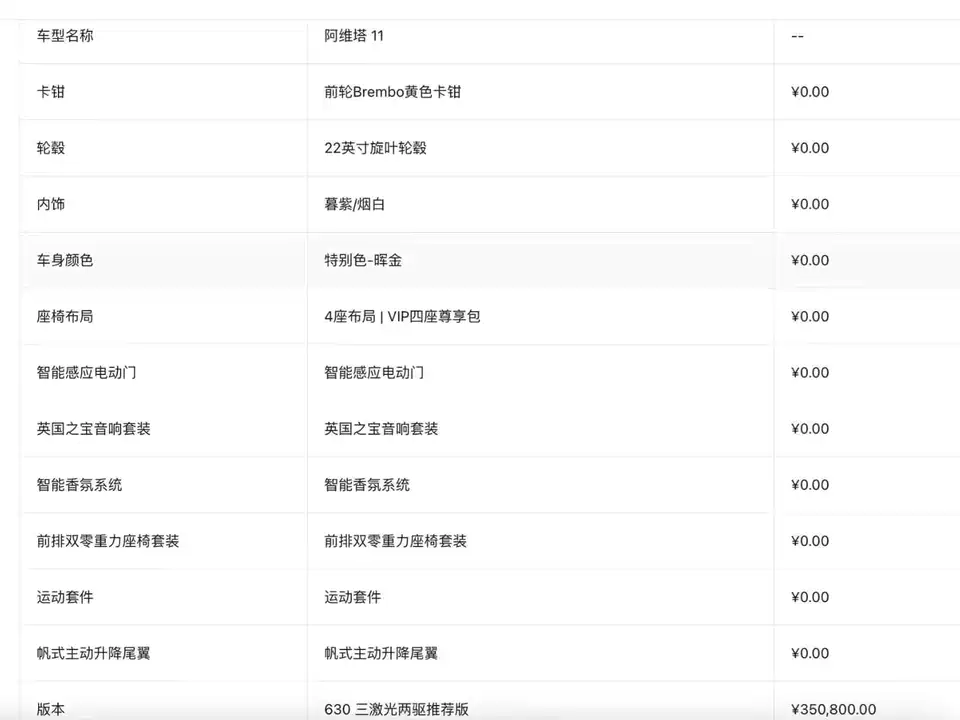Click the 轮毂 row label
The width and height of the screenshot is (960, 720).
pyautogui.click(x=51, y=148)
